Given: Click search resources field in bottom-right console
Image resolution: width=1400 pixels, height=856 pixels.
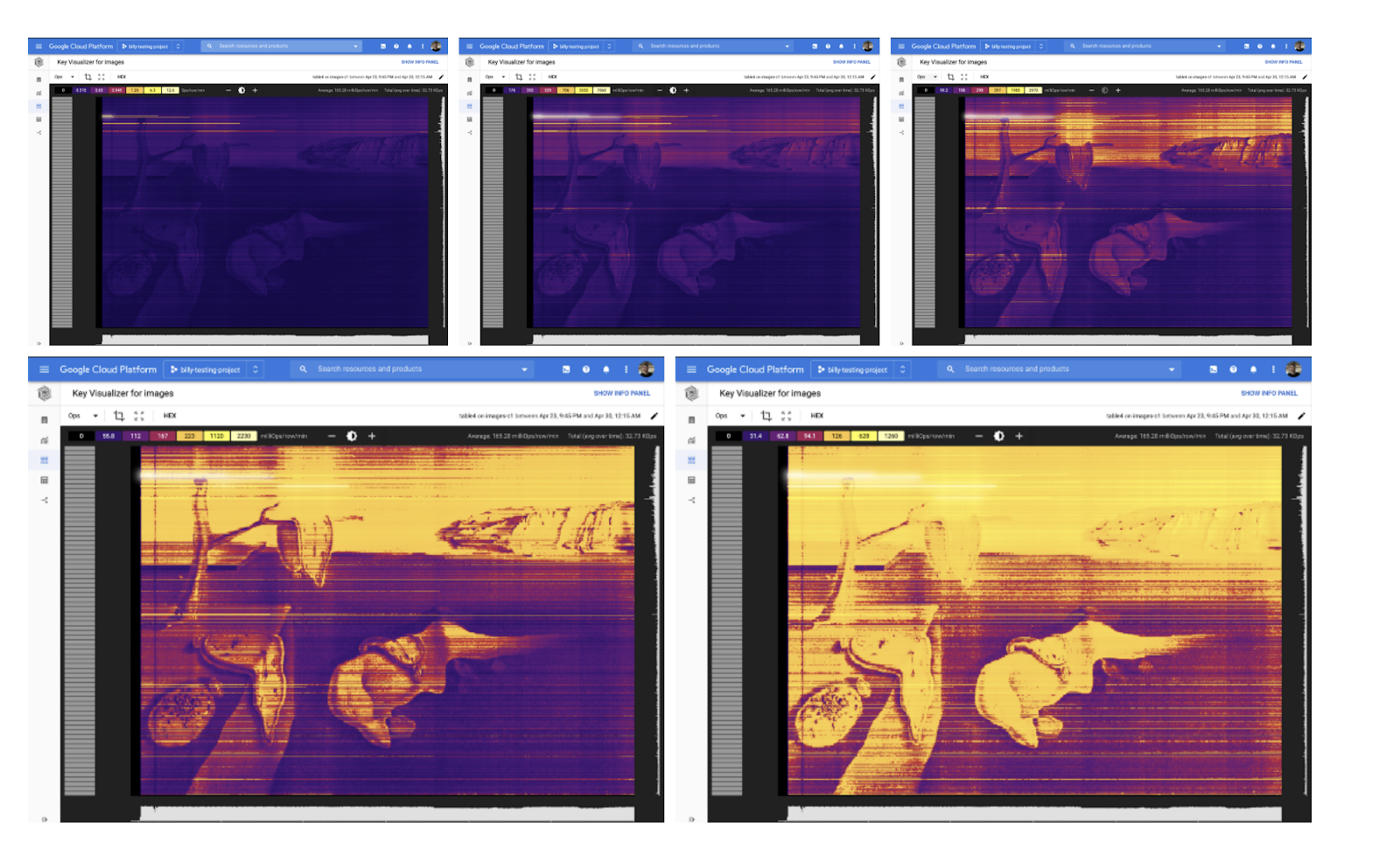Looking at the screenshot, I should 1050,369.
